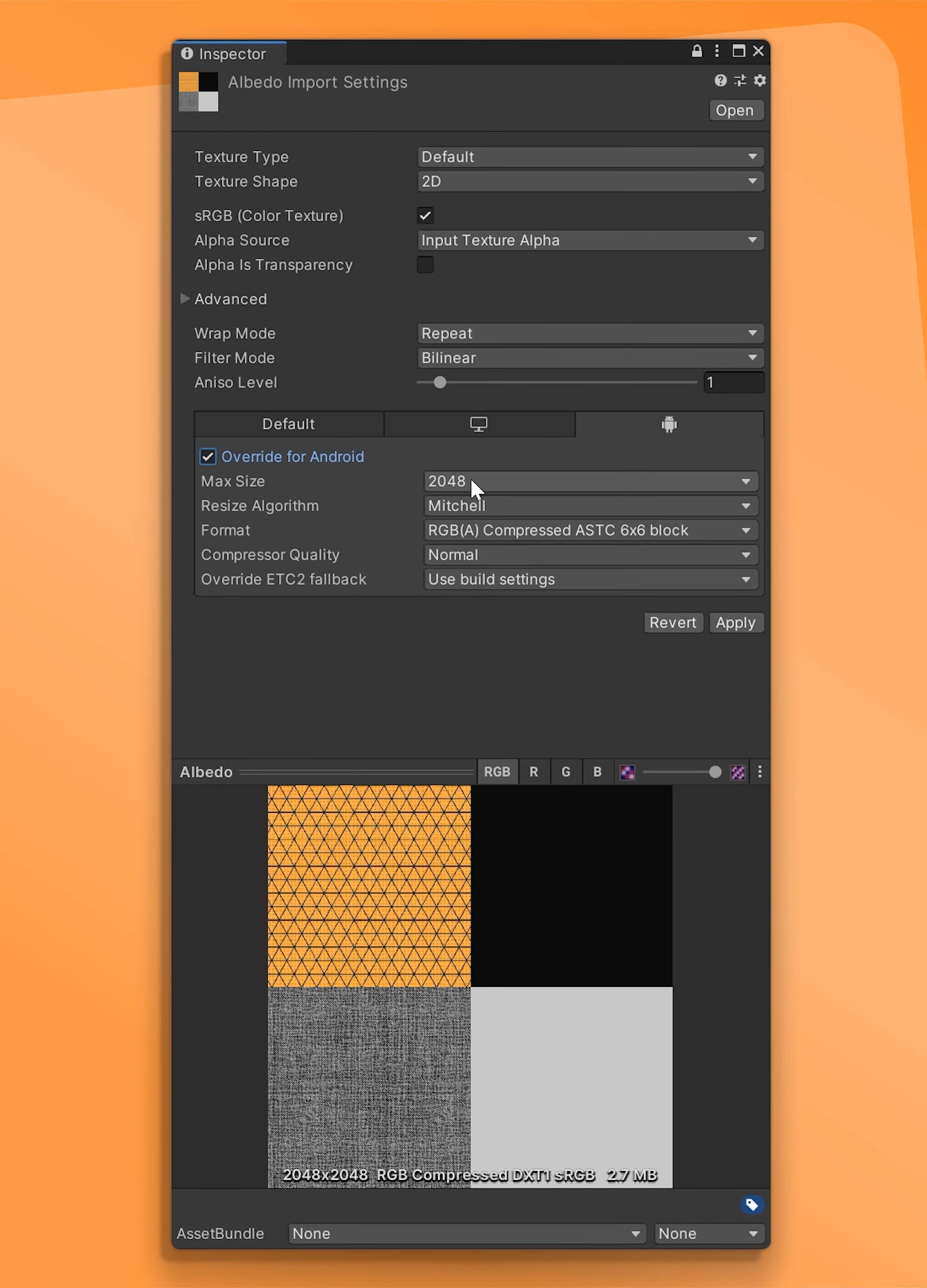Click the Inspector info icon
Viewport: 927px width, 1288px height.
(187, 54)
